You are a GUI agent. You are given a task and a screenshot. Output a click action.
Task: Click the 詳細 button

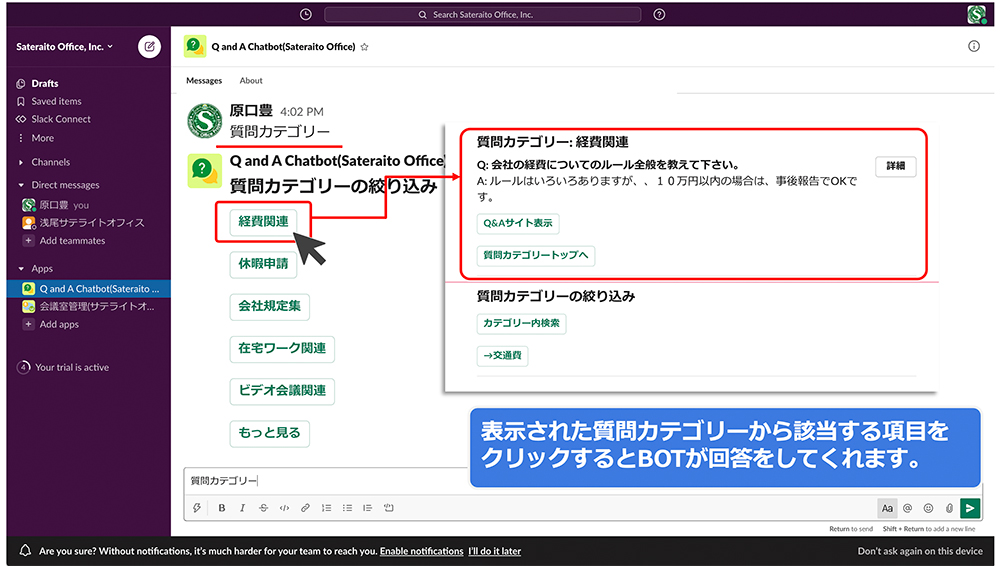[x=895, y=166]
